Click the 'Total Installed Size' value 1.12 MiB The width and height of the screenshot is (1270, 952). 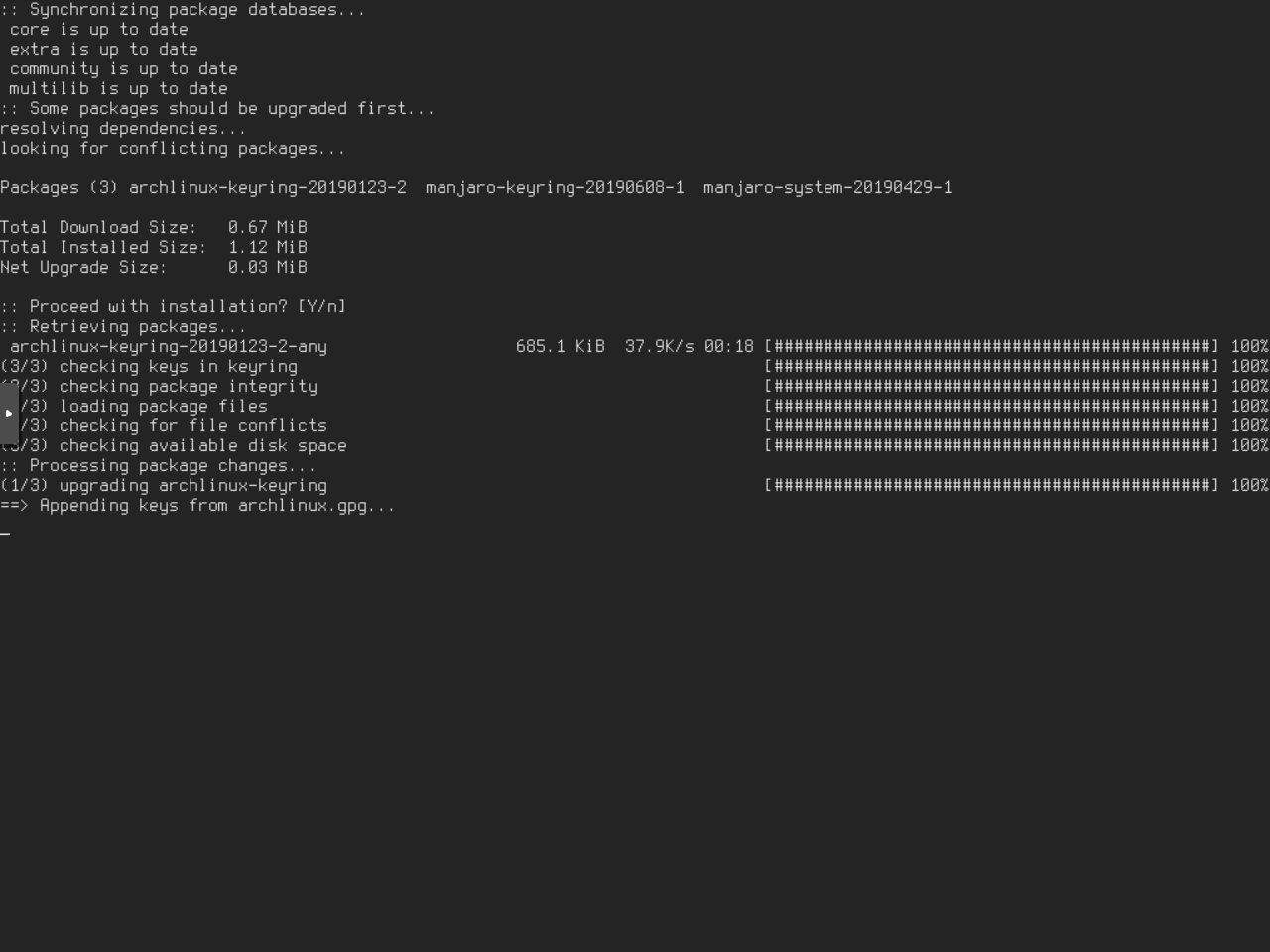(267, 247)
